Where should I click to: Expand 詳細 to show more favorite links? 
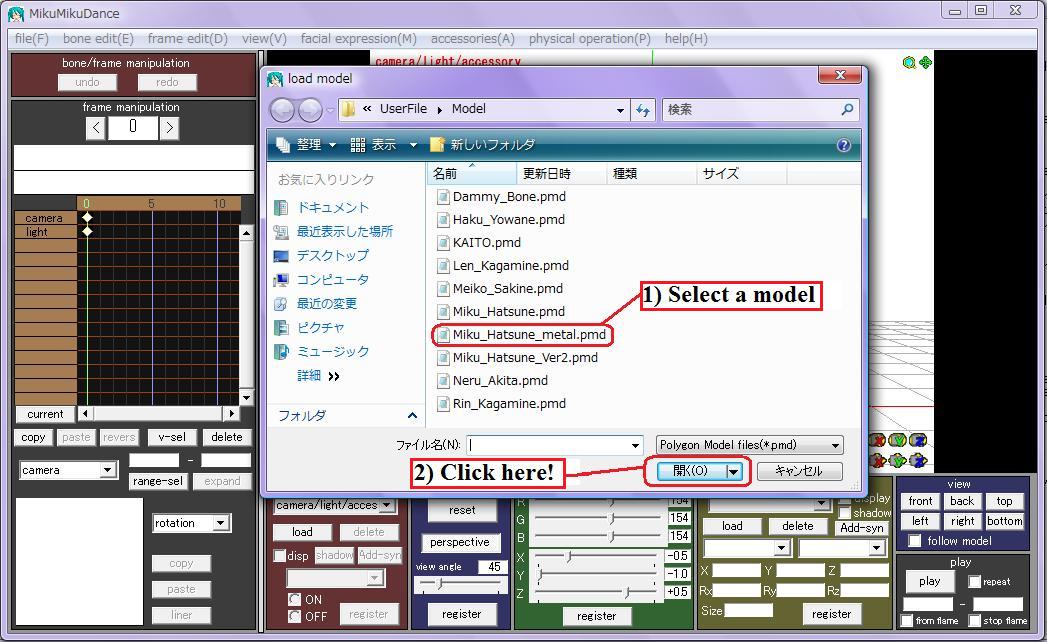point(319,376)
